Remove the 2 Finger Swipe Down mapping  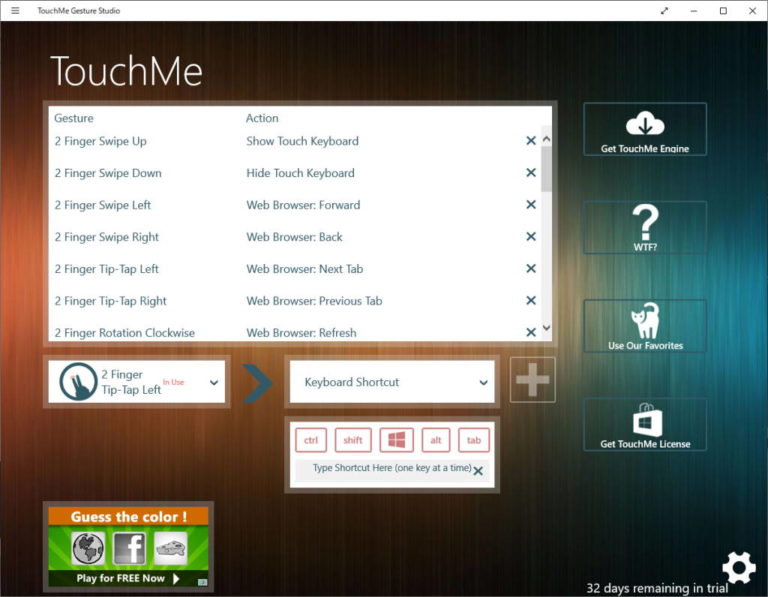(530, 173)
